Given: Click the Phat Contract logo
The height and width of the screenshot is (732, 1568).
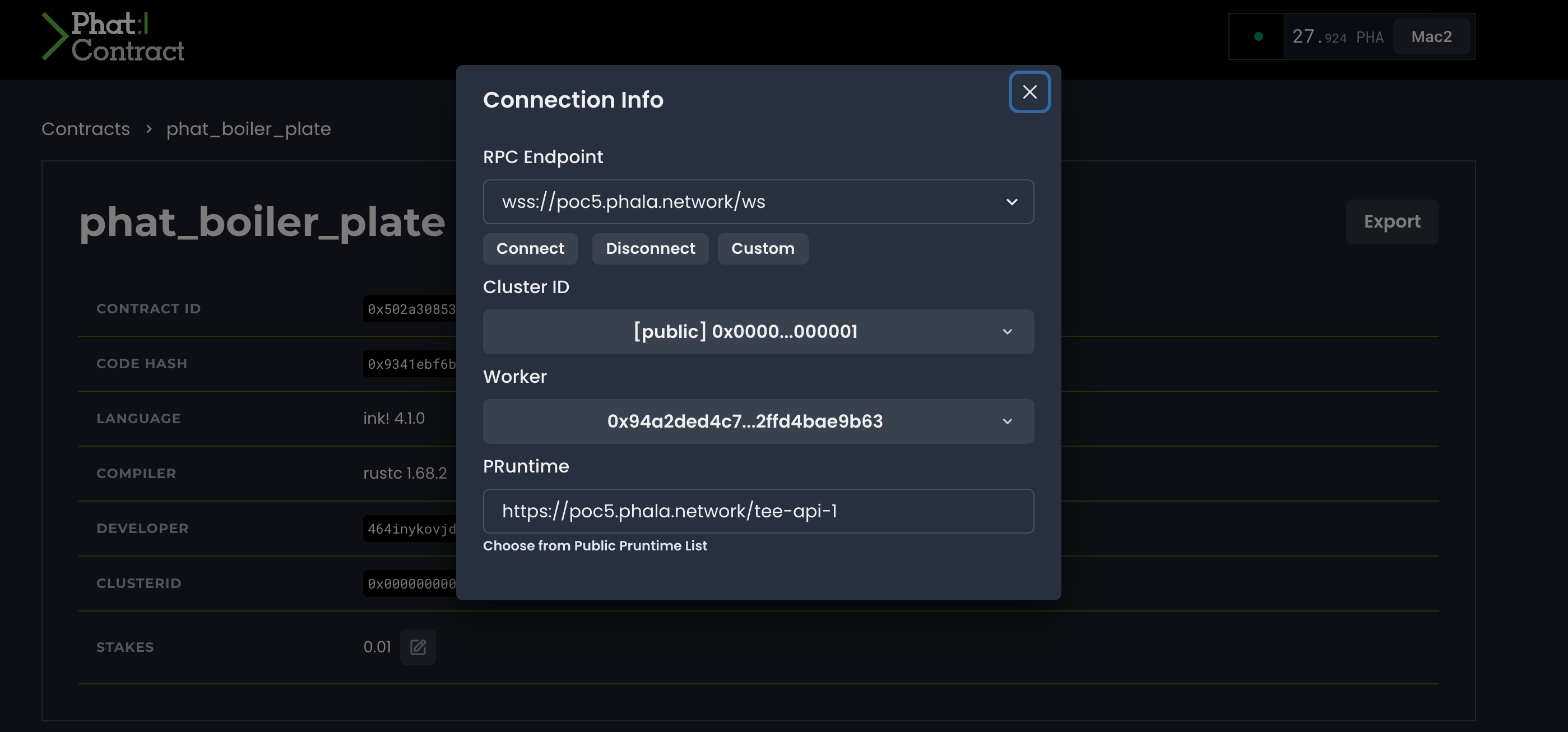Looking at the screenshot, I should 113,36.
